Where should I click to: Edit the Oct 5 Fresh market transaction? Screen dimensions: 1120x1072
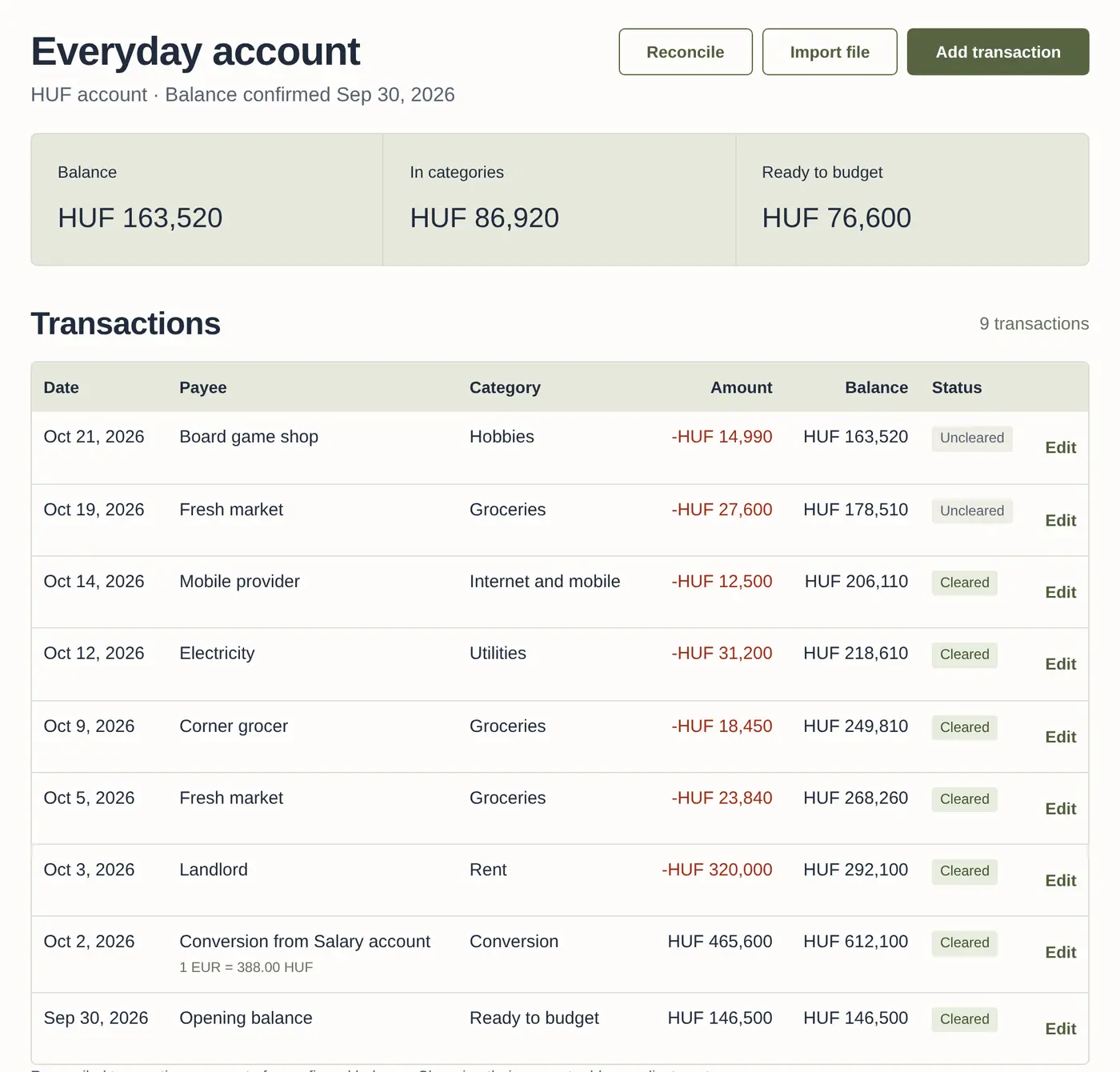(1061, 810)
